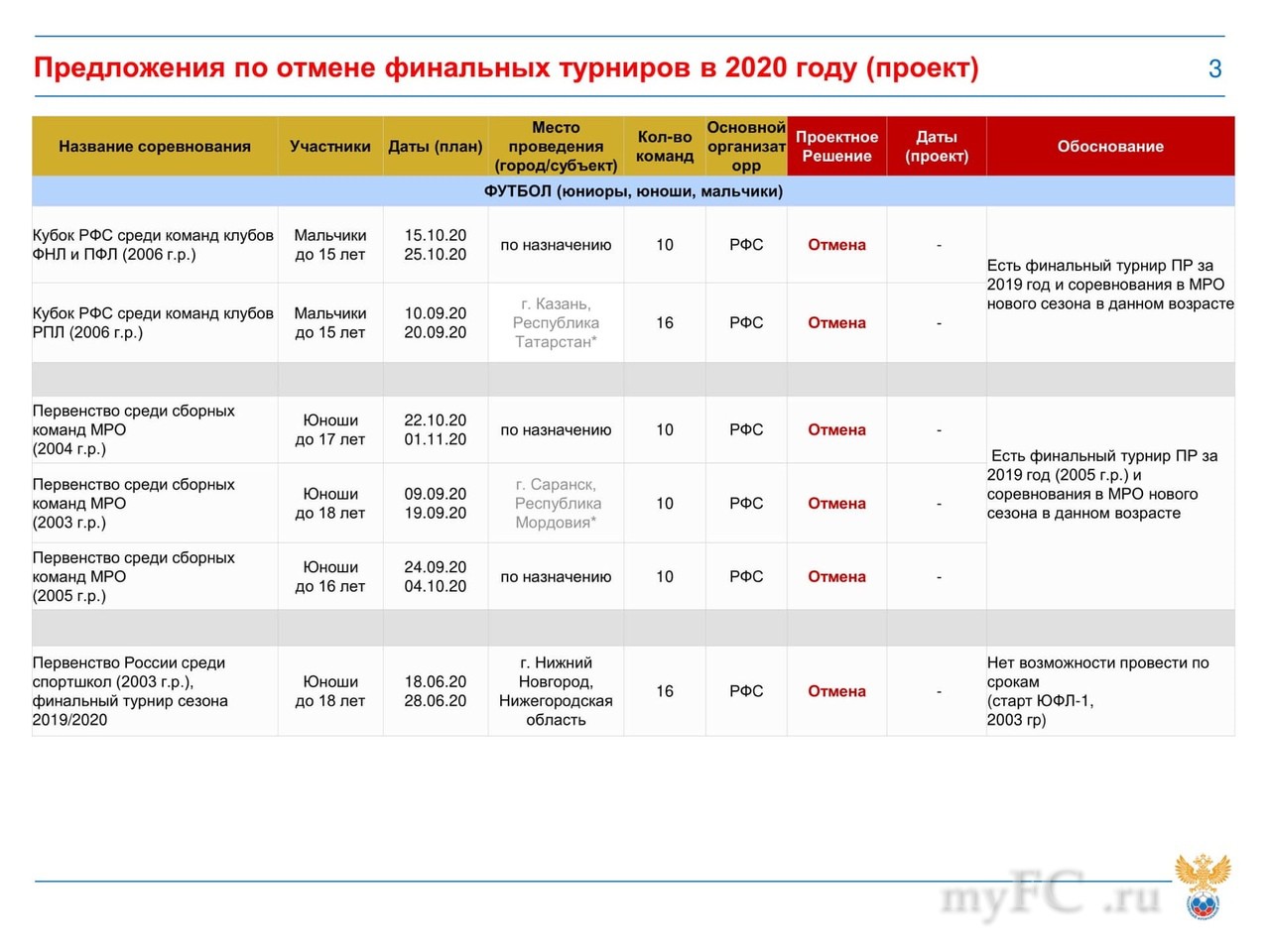
Task: Click the 'г. Саранск, Республика Мордовия' venue cell
Action: coord(556,504)
